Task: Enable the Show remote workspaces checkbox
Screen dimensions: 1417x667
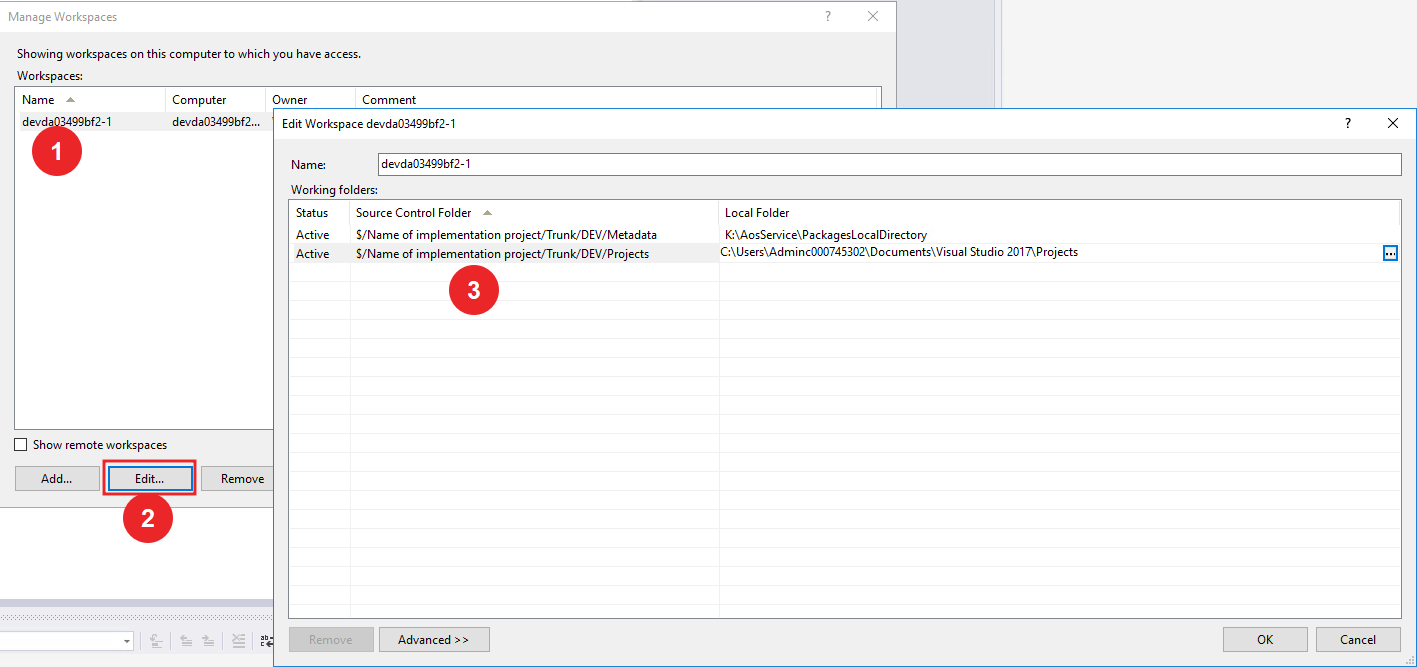Action: pyautogui.click(x=19, y=444)
